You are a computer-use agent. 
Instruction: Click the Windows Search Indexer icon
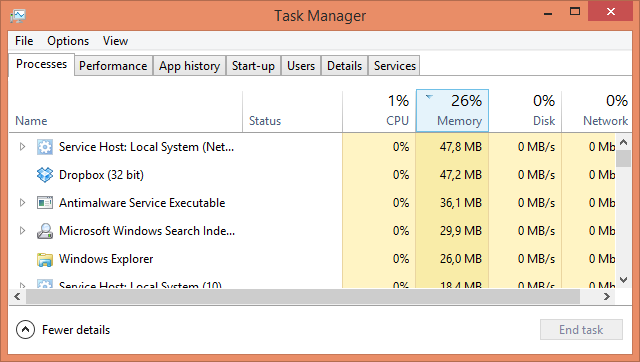(44, 231)
